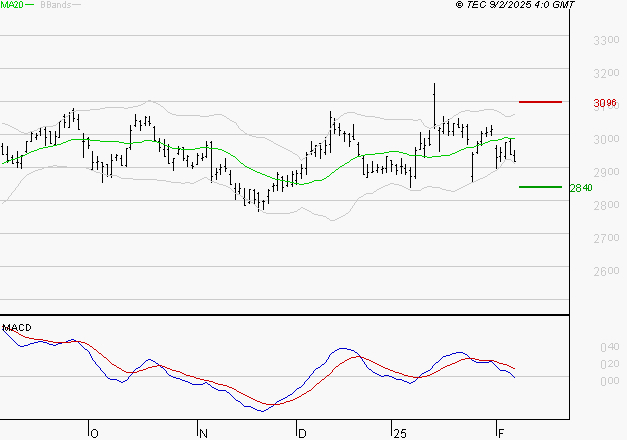This screenshot has width=627, height=440.
Task: Click the 2900 price axis label
Action: tap(606, 172)
